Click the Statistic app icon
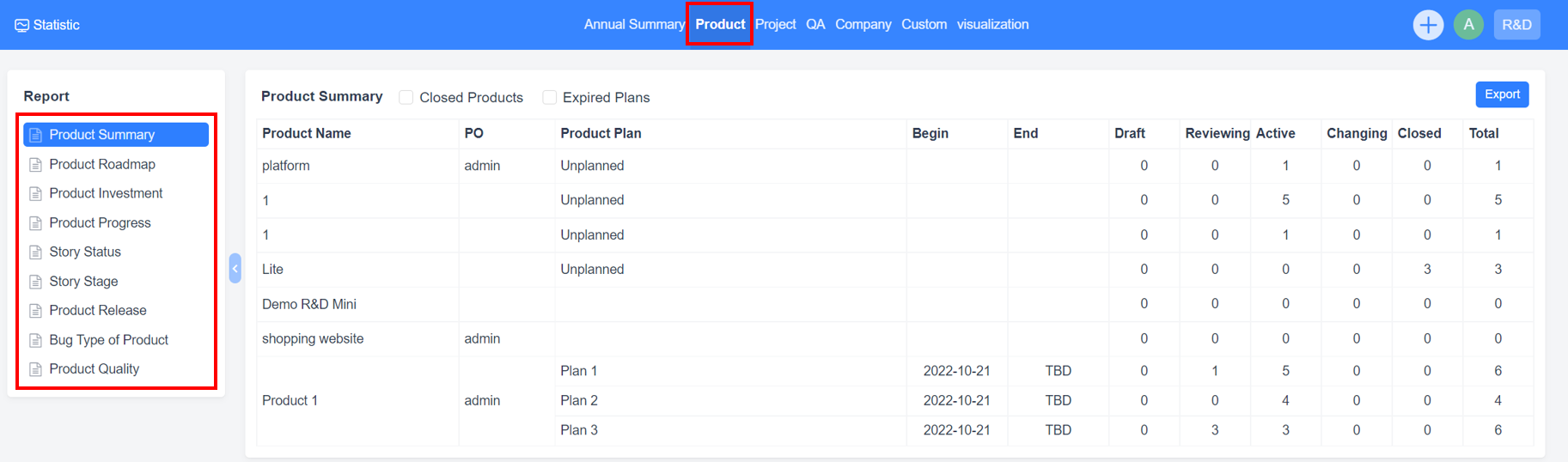Screen dimensions: 1568x462 click(x=22, y=25)
